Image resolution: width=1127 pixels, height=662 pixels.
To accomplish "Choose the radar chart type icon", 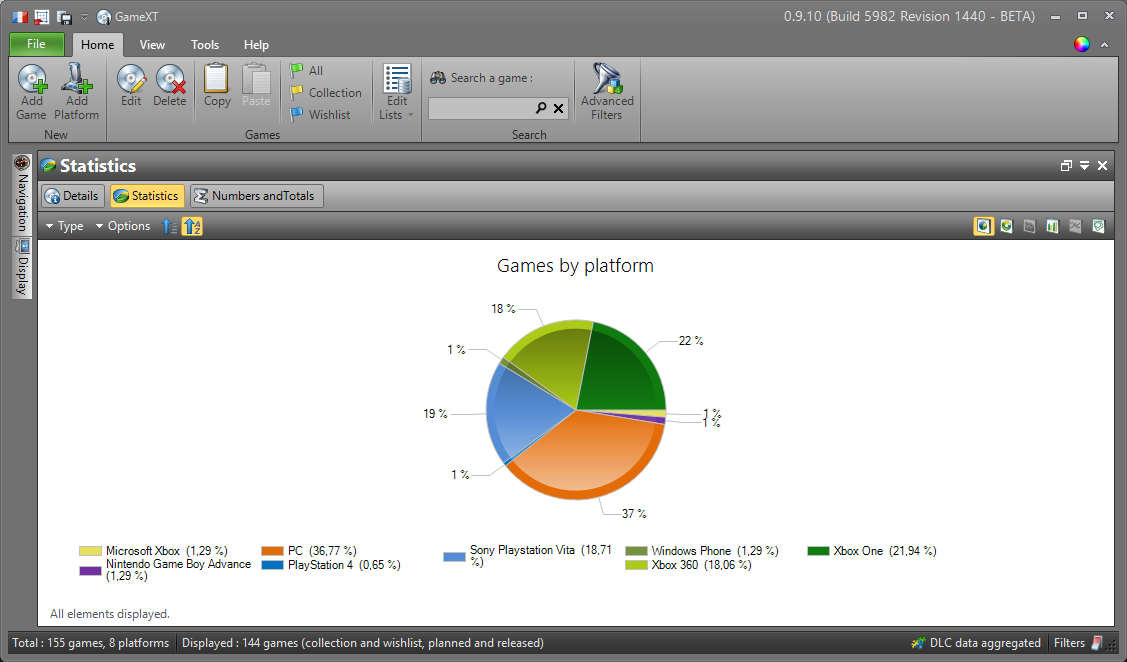I will point(1098,227).
